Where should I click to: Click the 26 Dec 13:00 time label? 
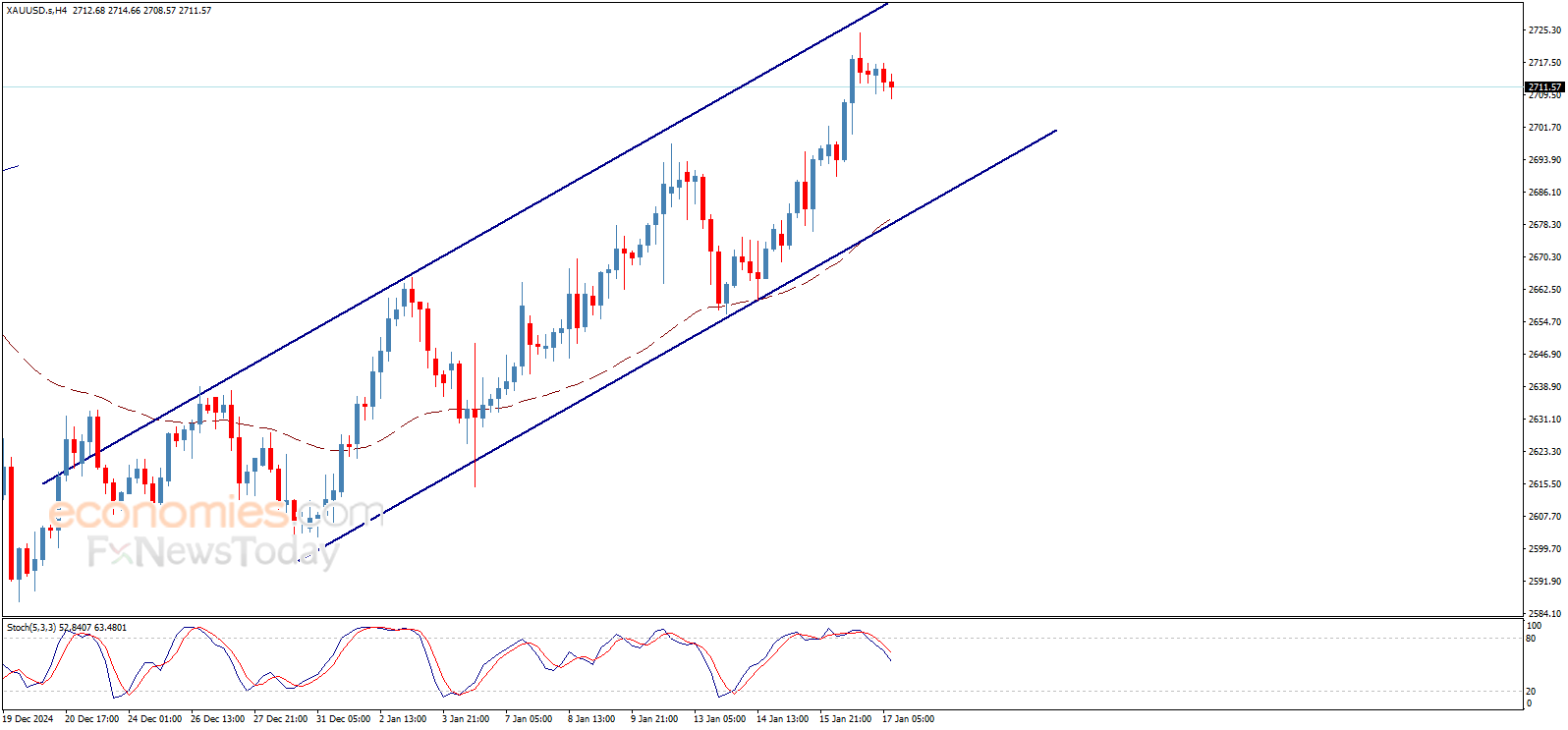[x=217, y=719]
